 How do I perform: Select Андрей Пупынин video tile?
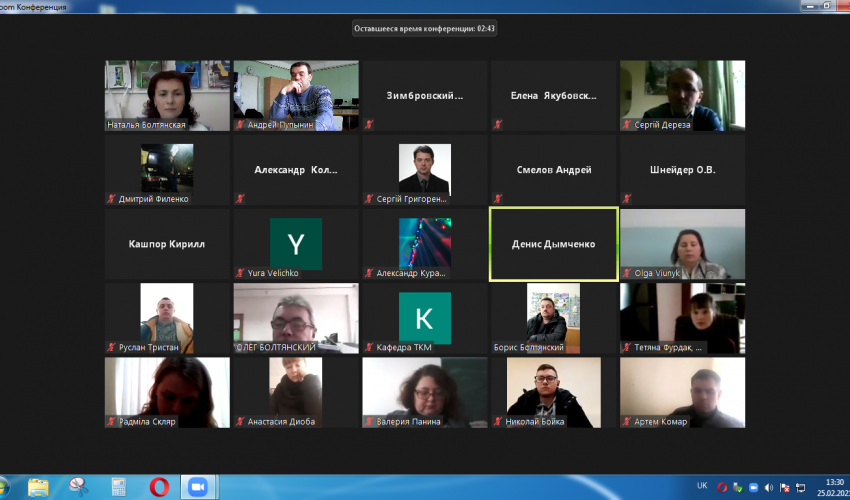tap(296, 95)
